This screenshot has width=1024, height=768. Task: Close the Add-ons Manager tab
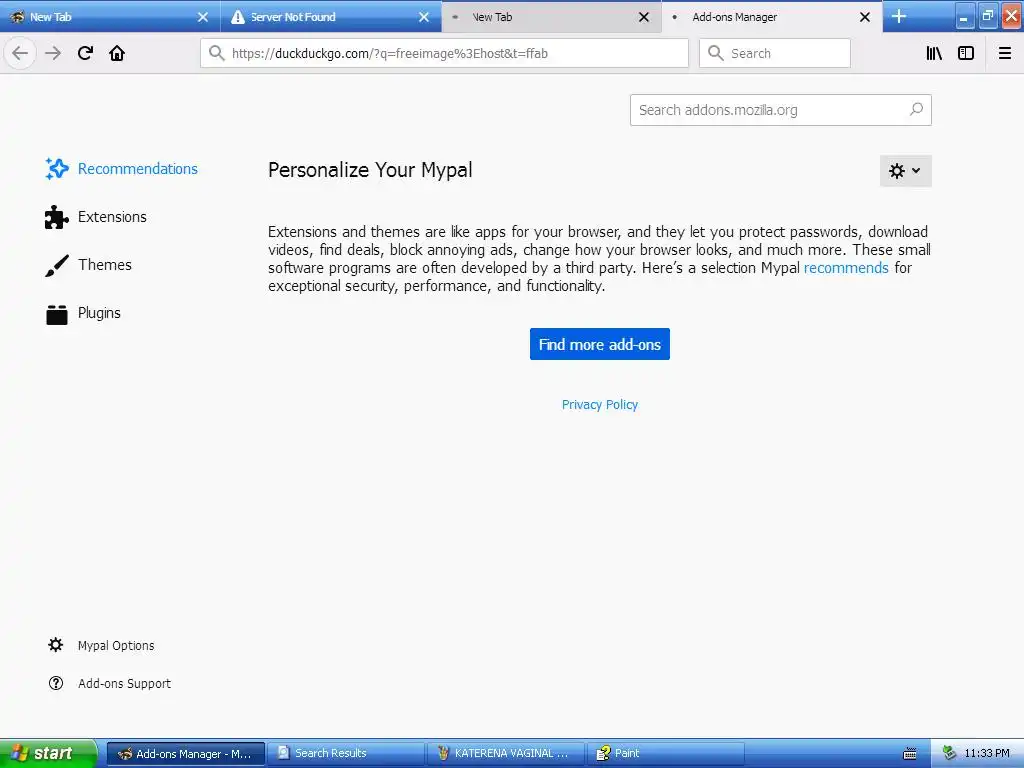point(865,17)
